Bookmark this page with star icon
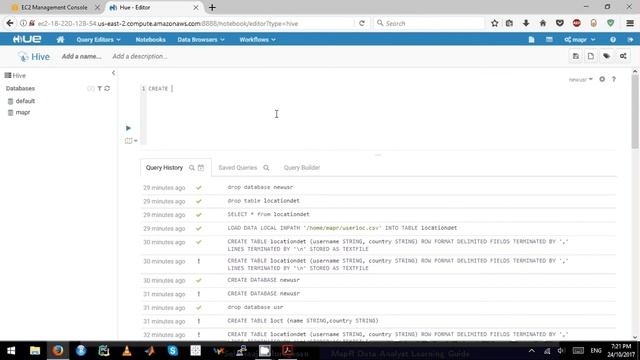The height and width of the screenshot is (360, 640). 494,23
